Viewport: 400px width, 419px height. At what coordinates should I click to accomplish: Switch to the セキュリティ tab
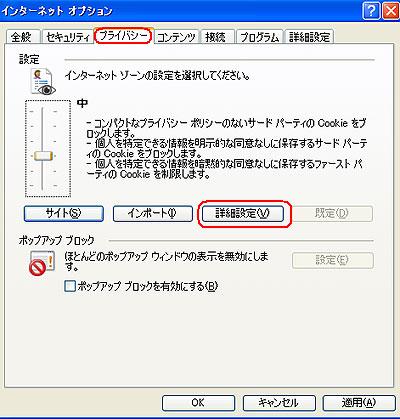coord(68,37)
